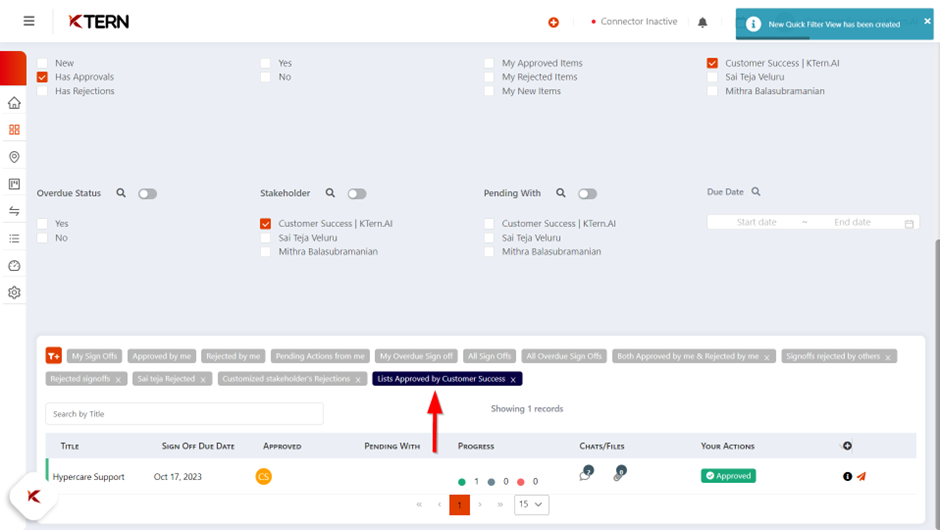The image size is (940, 530).
Task: Sort by Sign Off Due Date column
Action: pyautogui.click(x=198, y=446)
